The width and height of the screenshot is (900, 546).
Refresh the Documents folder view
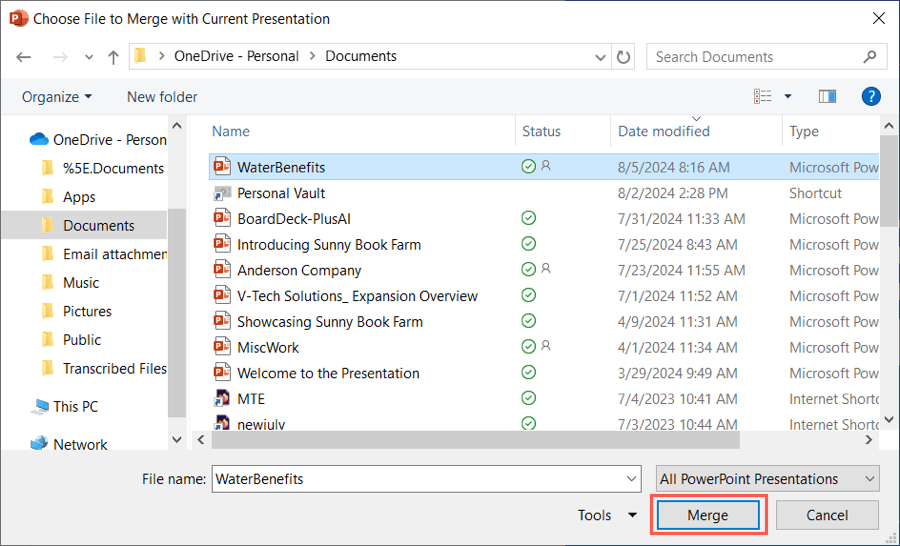(623, 57)
